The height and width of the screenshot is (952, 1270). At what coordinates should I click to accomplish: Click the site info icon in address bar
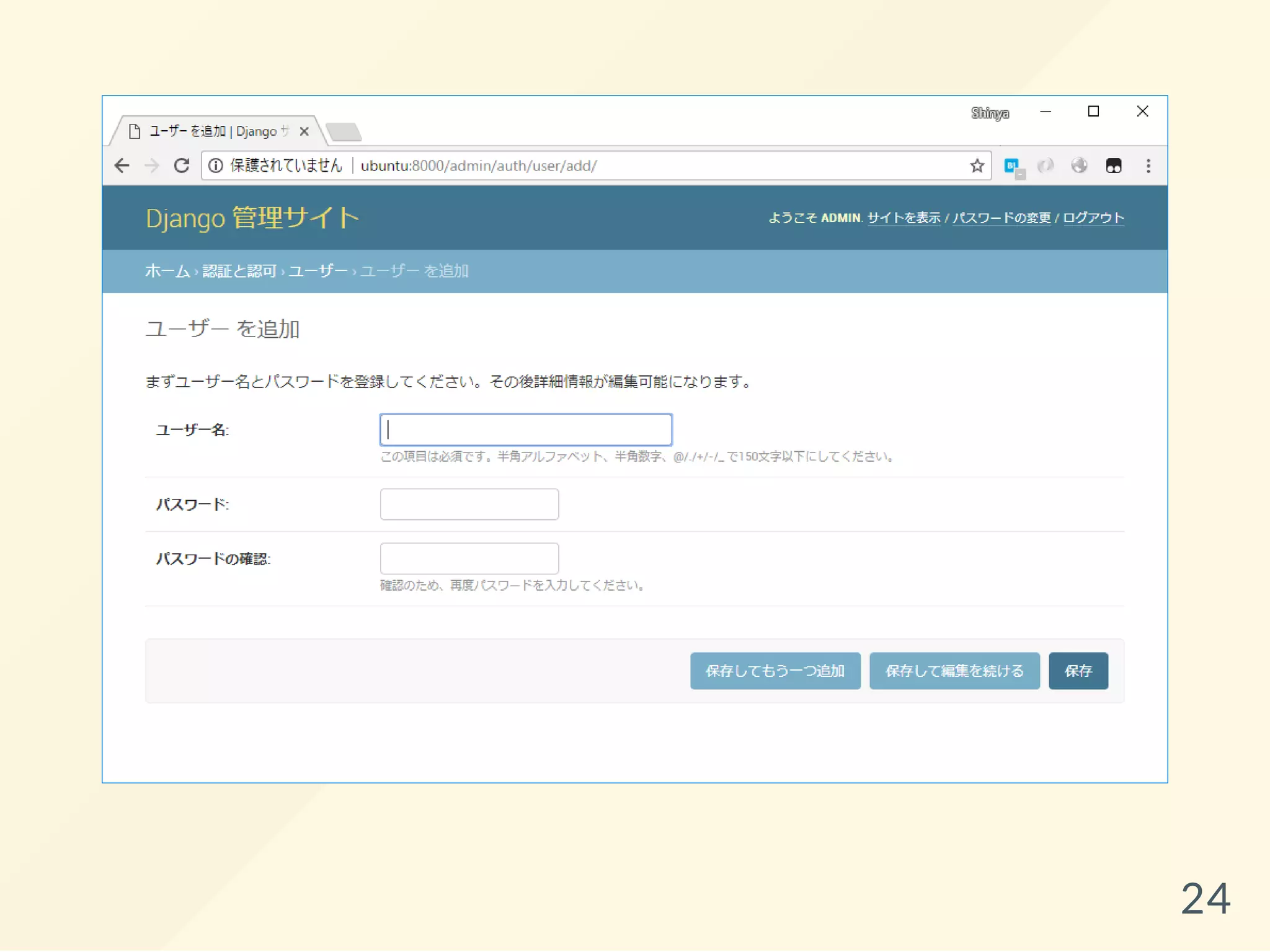click(215, 165)
